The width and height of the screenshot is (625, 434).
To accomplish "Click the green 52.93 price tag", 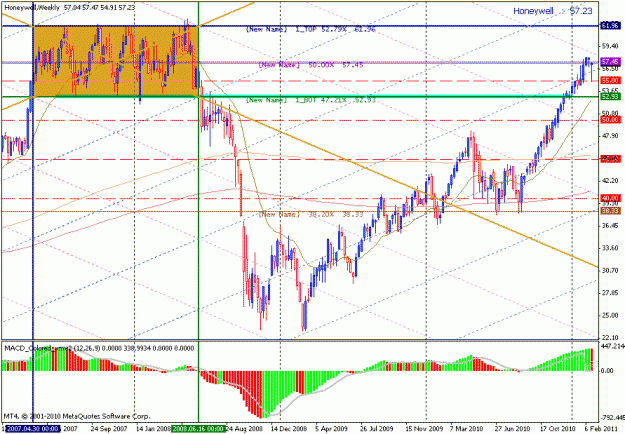I will click(x=611, y=96).
